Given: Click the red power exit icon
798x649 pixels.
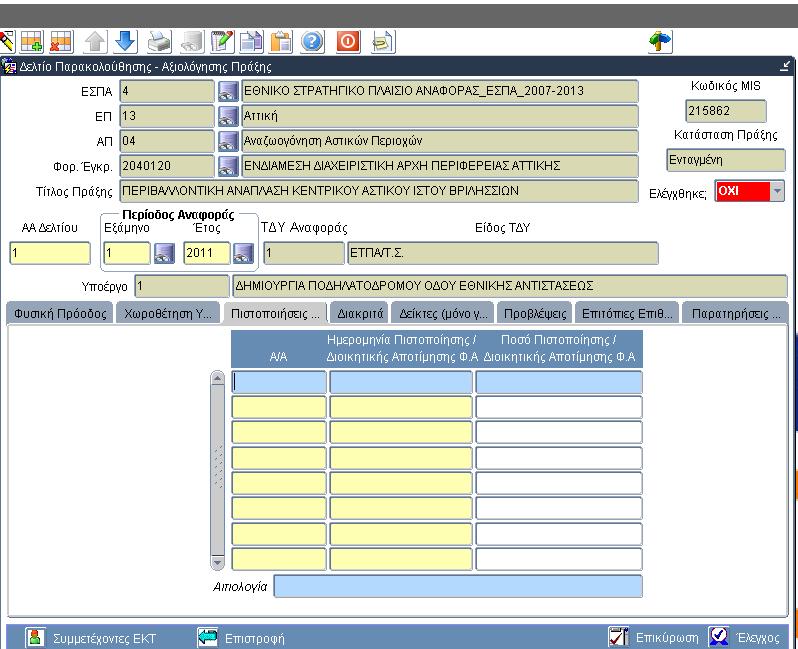Looking at the screenshot, I should point(348,41).
